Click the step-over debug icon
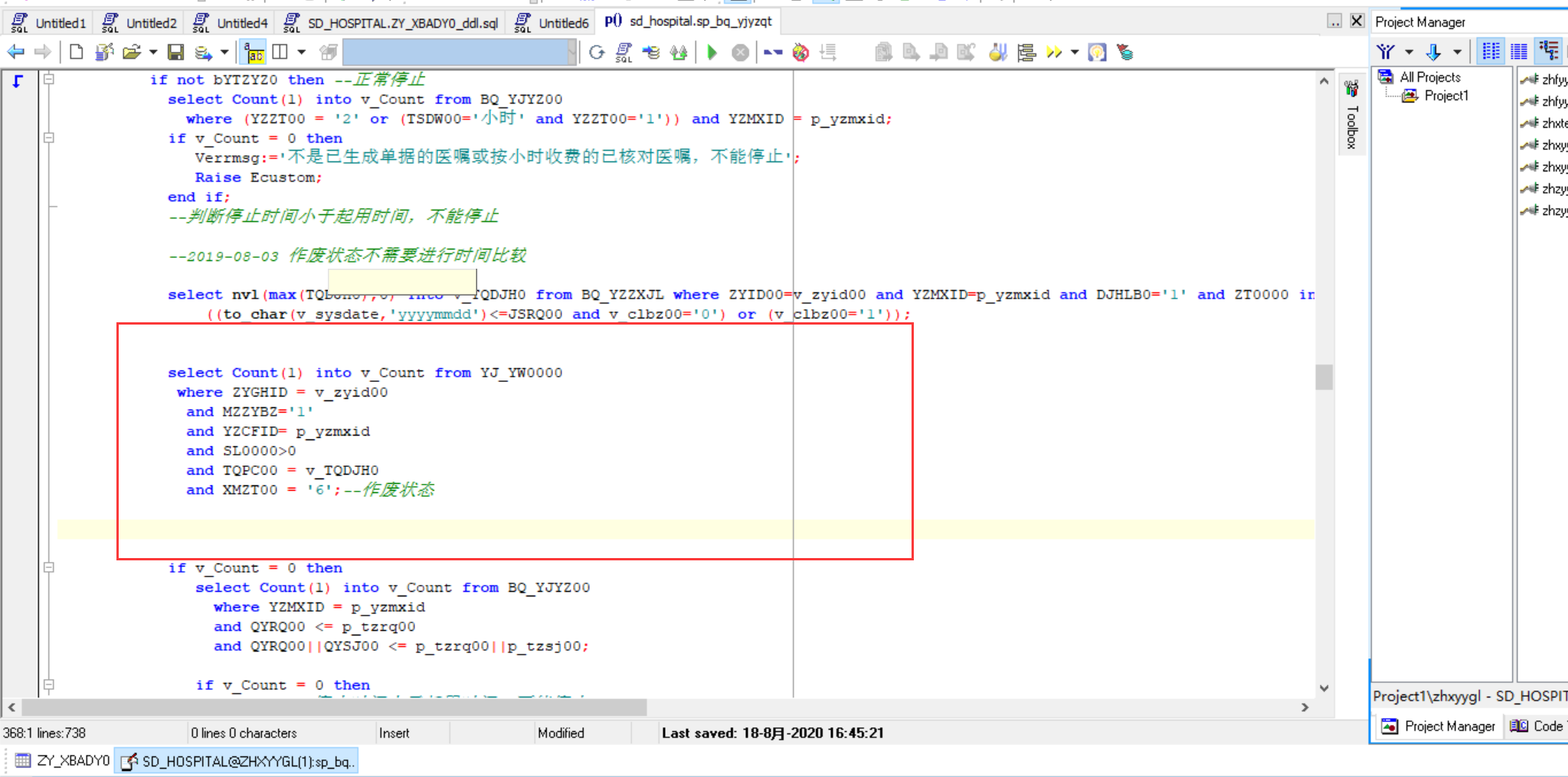The width and height of the screenshot is (1568, 777). [x=773, y=52]
